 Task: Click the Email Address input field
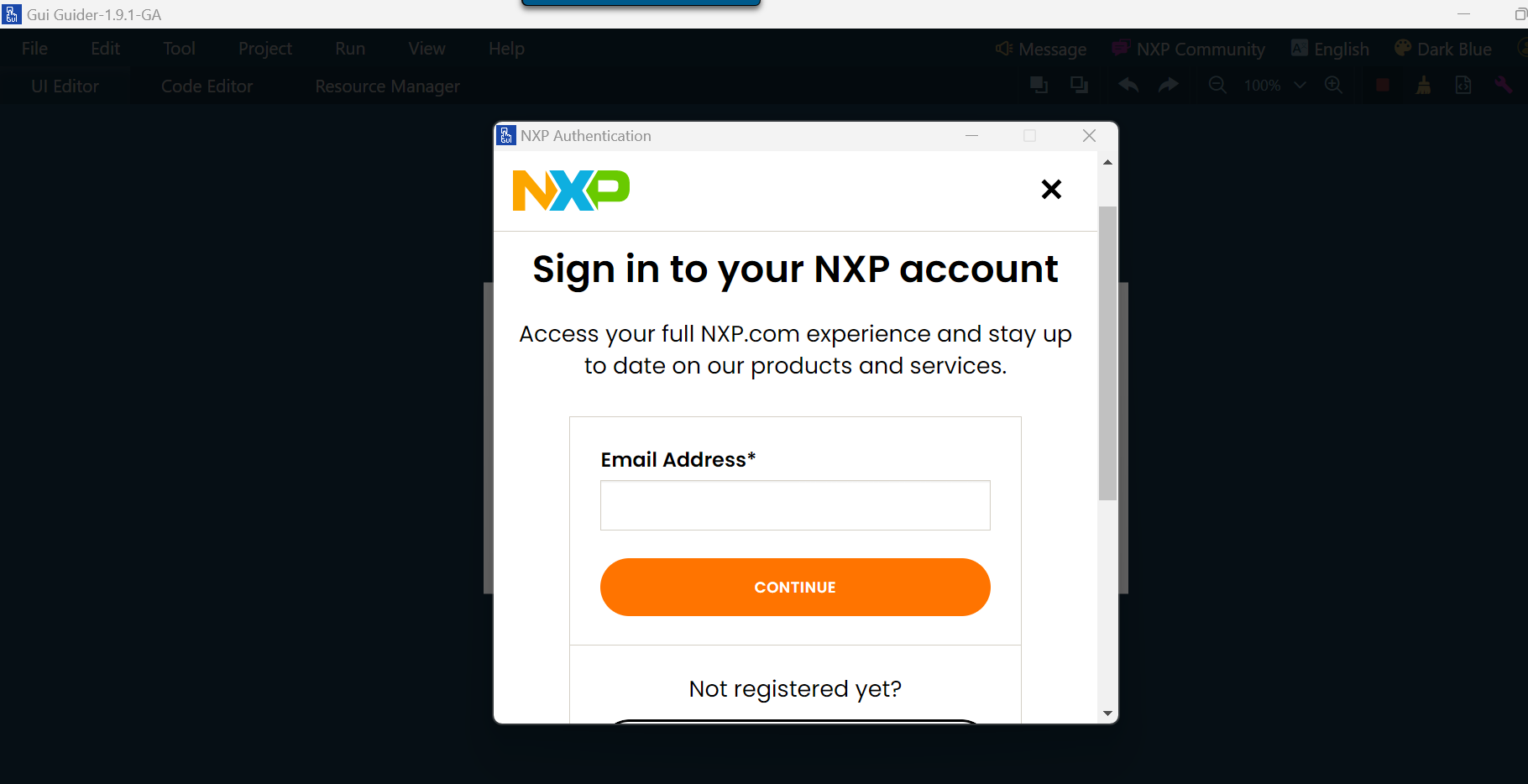[795, 505]
